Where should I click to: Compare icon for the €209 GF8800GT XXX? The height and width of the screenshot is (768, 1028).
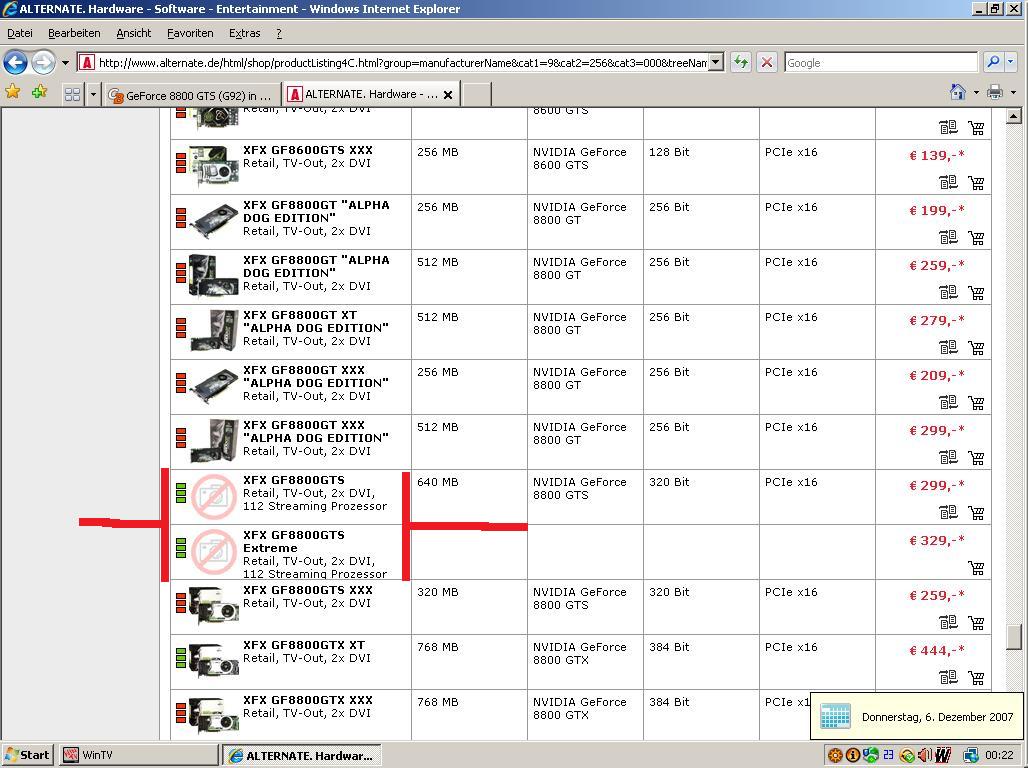948,402
